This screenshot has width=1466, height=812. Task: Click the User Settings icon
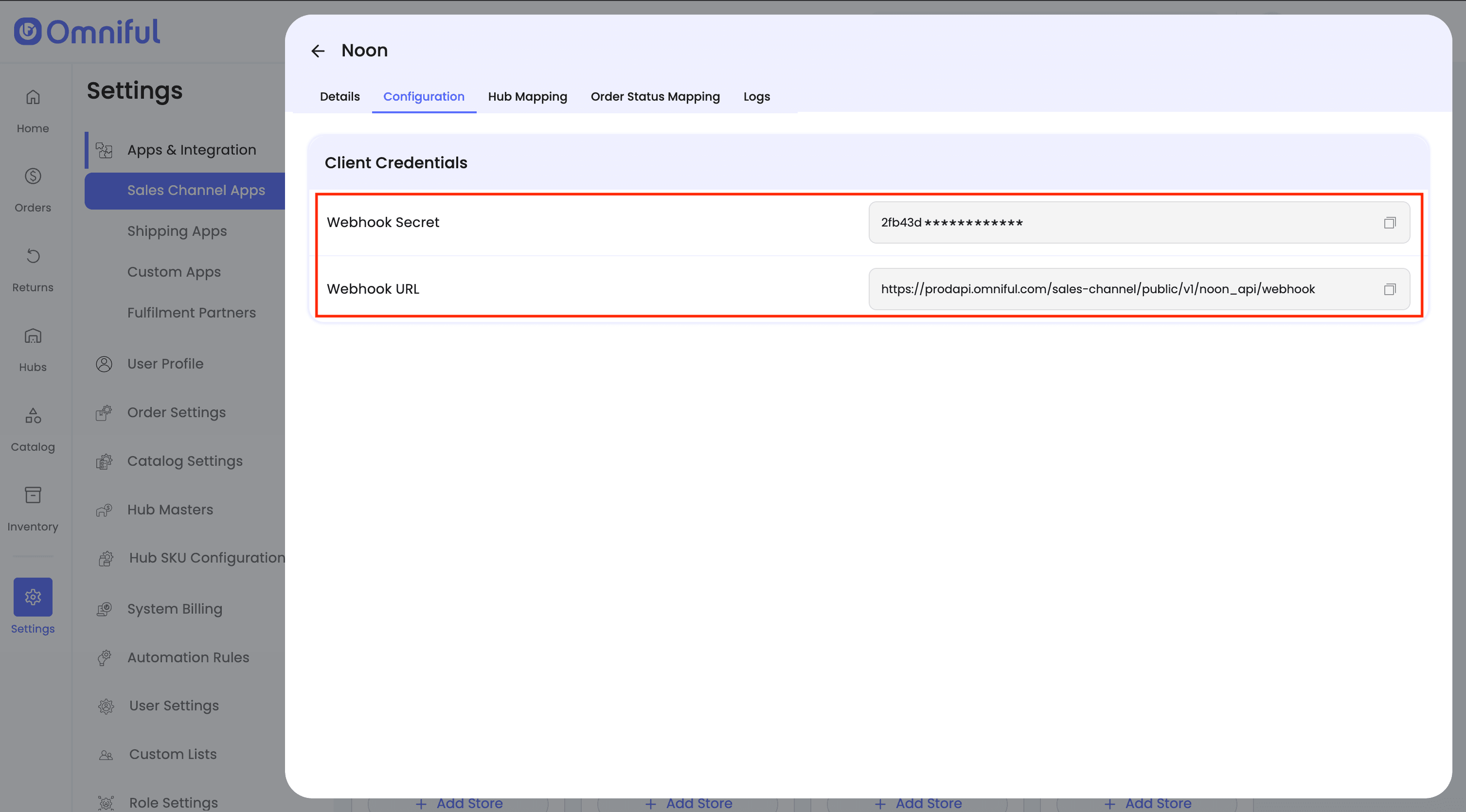(x=106, y=706)
